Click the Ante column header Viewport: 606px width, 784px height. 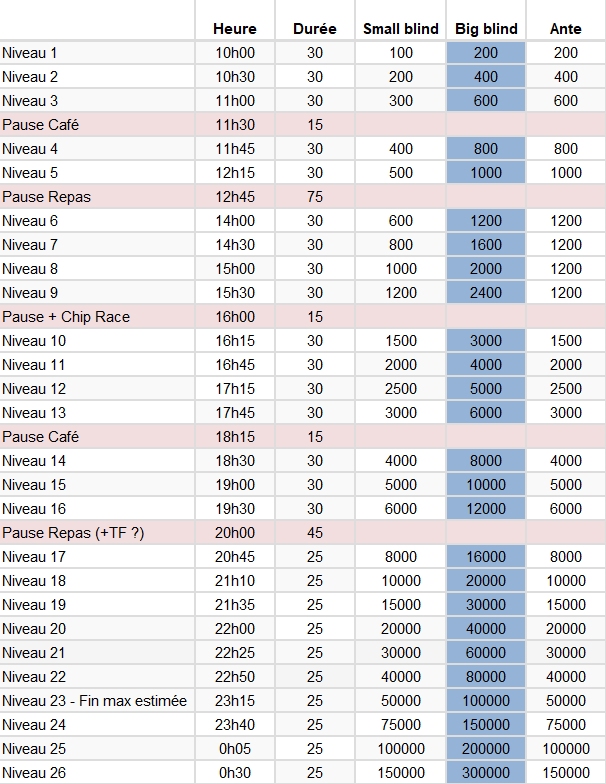[x=565, y=29]
